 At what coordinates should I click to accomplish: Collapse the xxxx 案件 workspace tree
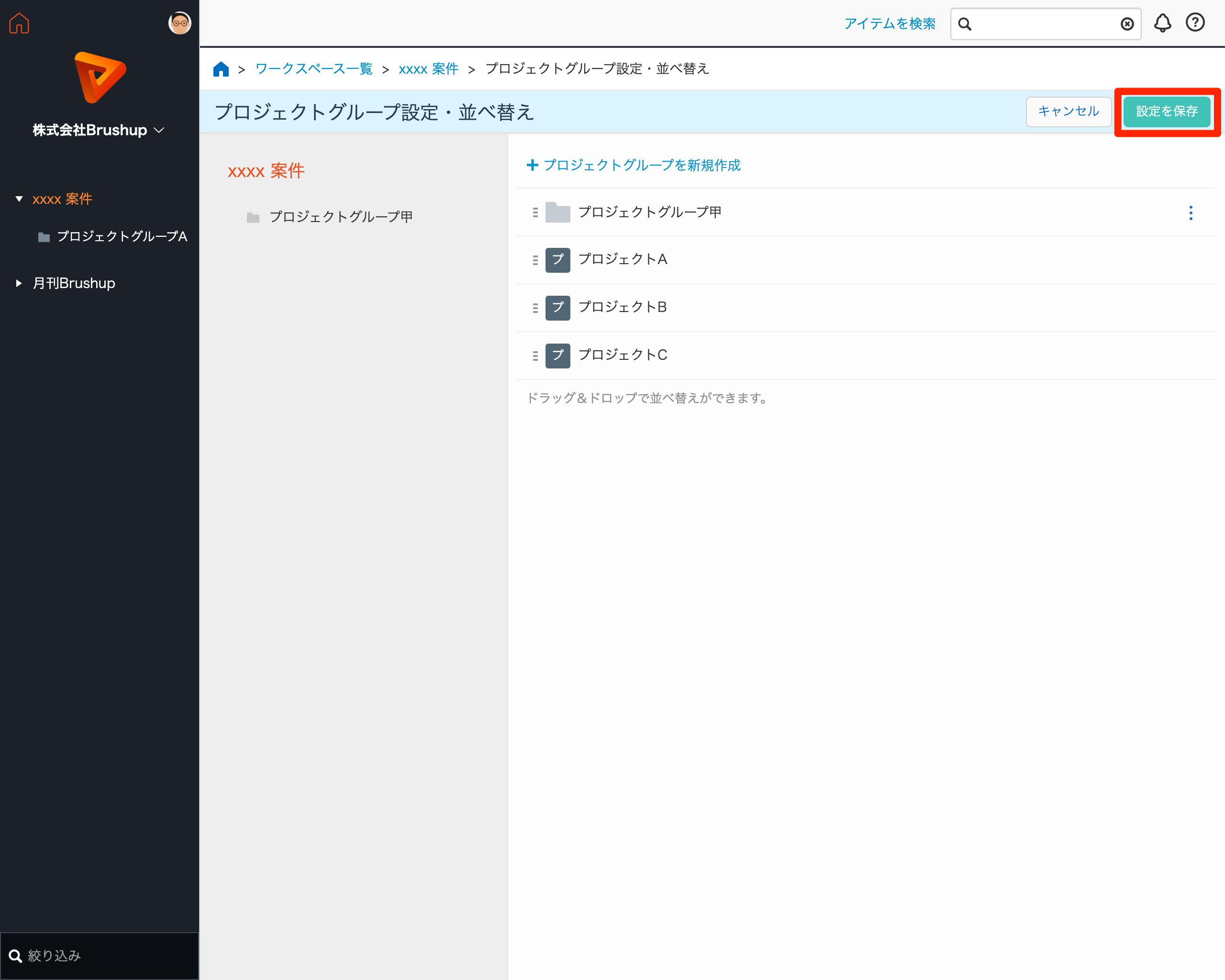tap(19, 199)
